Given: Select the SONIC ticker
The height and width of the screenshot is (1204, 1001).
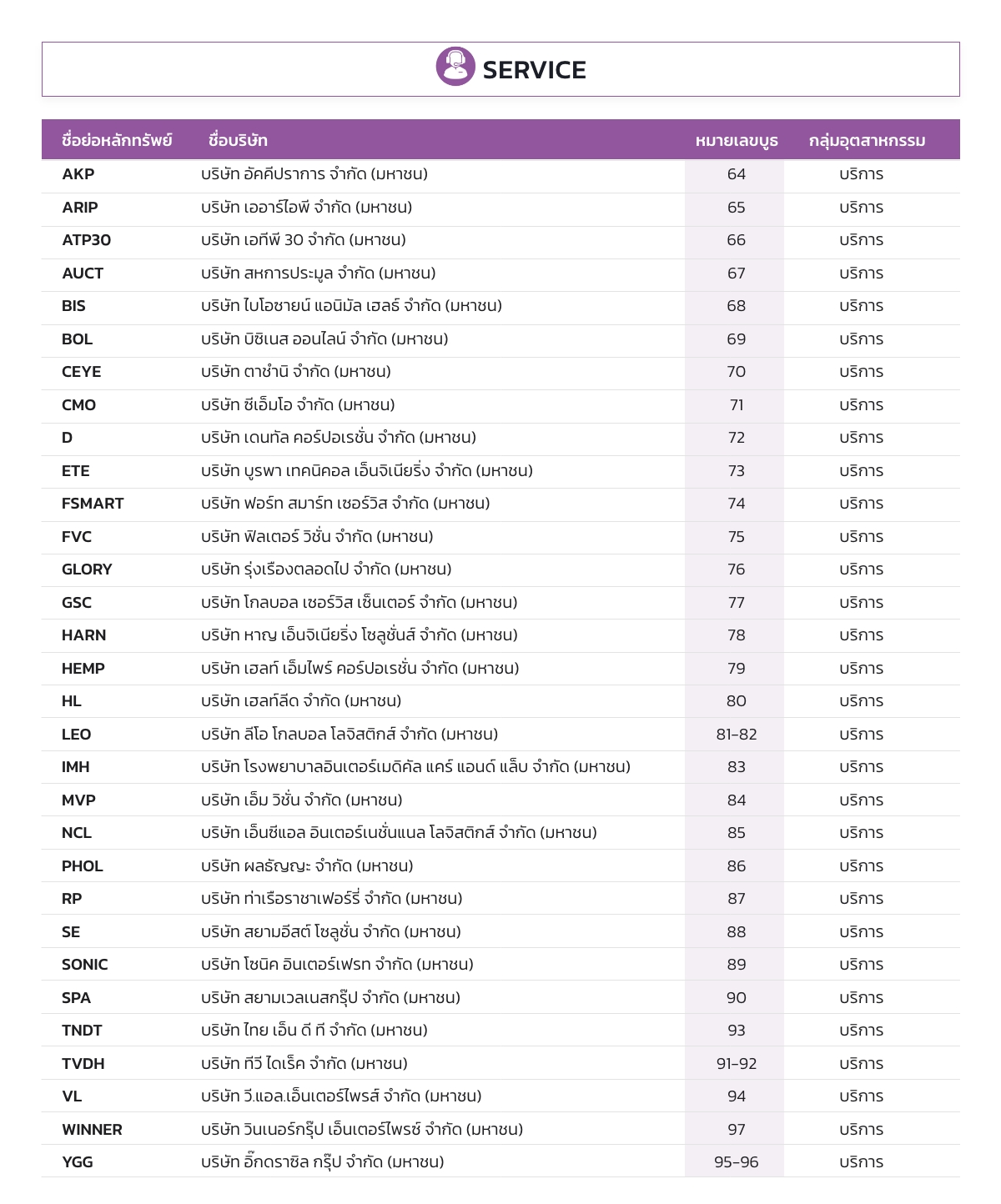Looking at the screenshot, I should click(x=85, y=965).
